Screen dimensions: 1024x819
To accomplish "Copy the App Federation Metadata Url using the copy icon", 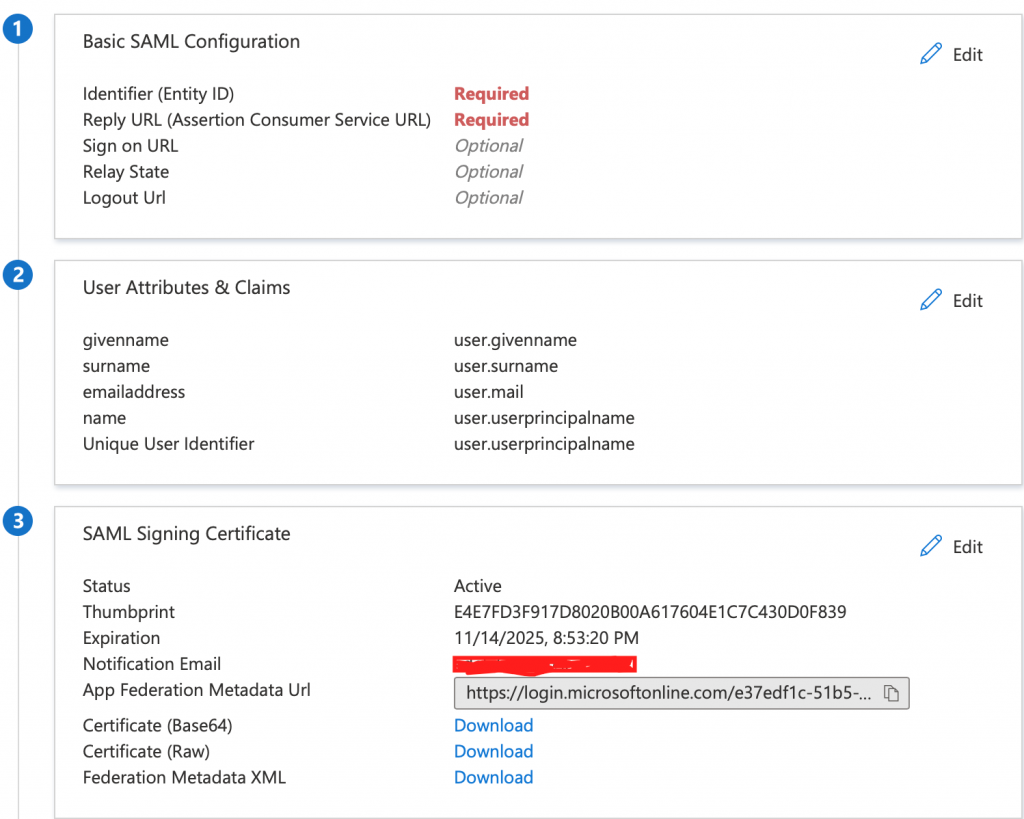I will [893, 692].
